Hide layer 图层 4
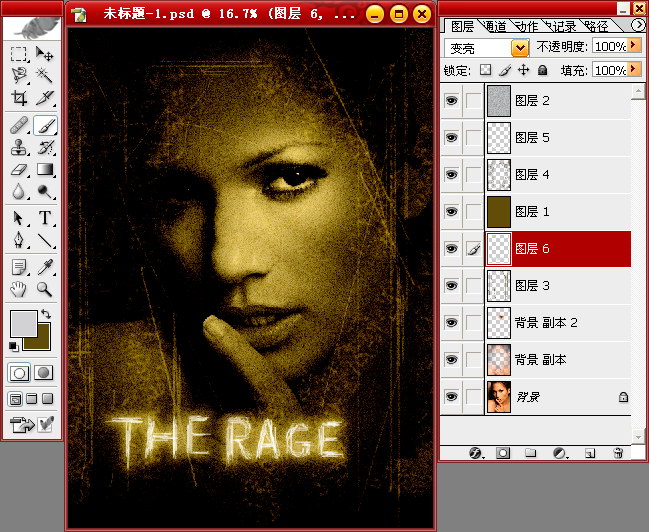Screen dimensions: 649x532 pyautogui.click(x=452, y=174)
